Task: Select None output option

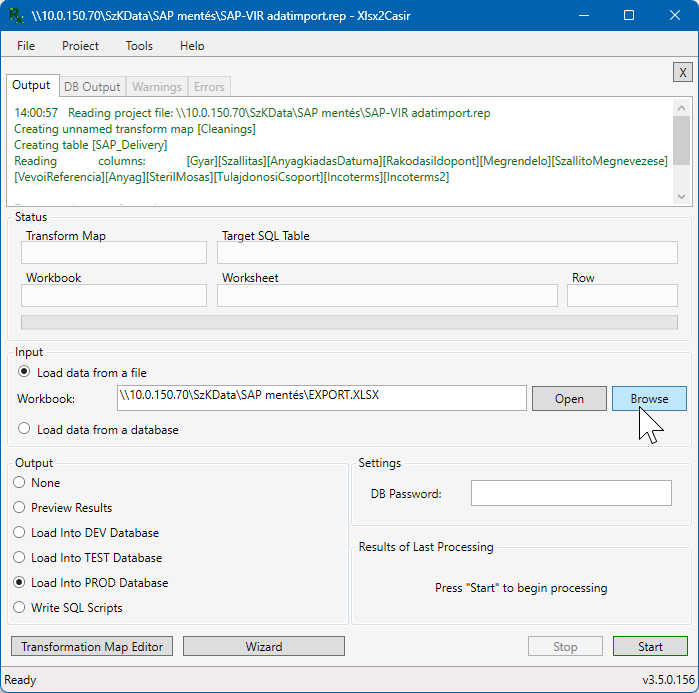Action: coord(37,483)
